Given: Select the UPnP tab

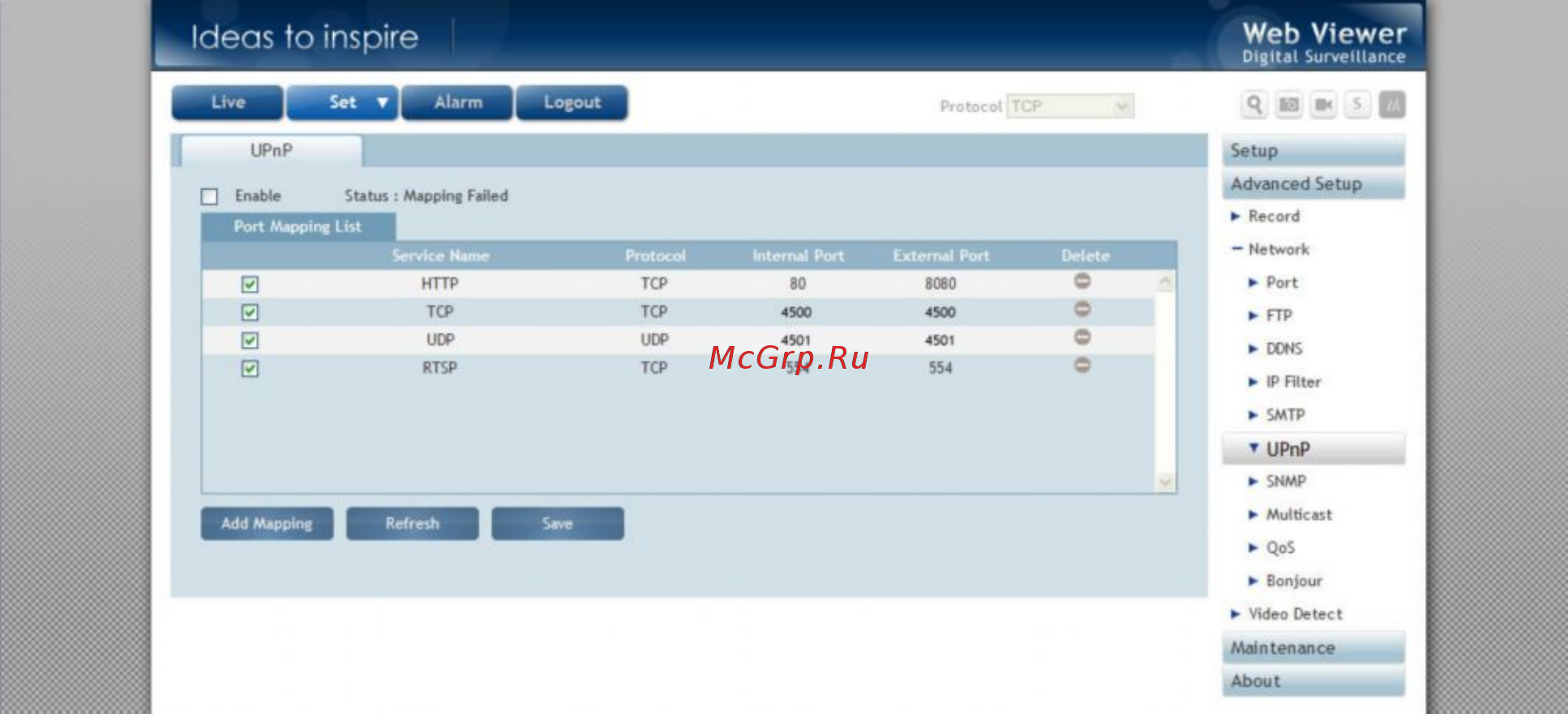Looking at the screenshot, I should [272, 151].
